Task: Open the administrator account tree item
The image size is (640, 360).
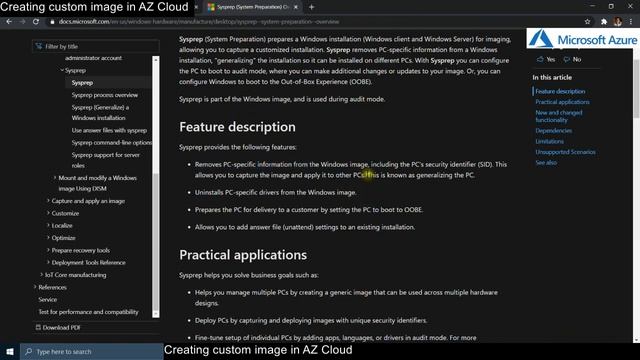Action: [x=93, y=58]
